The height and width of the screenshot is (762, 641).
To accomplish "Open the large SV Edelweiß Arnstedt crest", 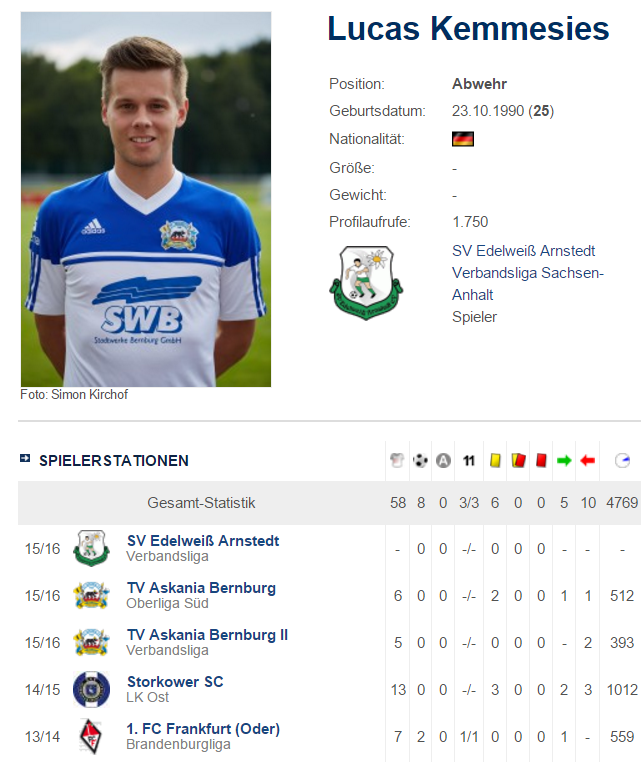I will [366, 283].
